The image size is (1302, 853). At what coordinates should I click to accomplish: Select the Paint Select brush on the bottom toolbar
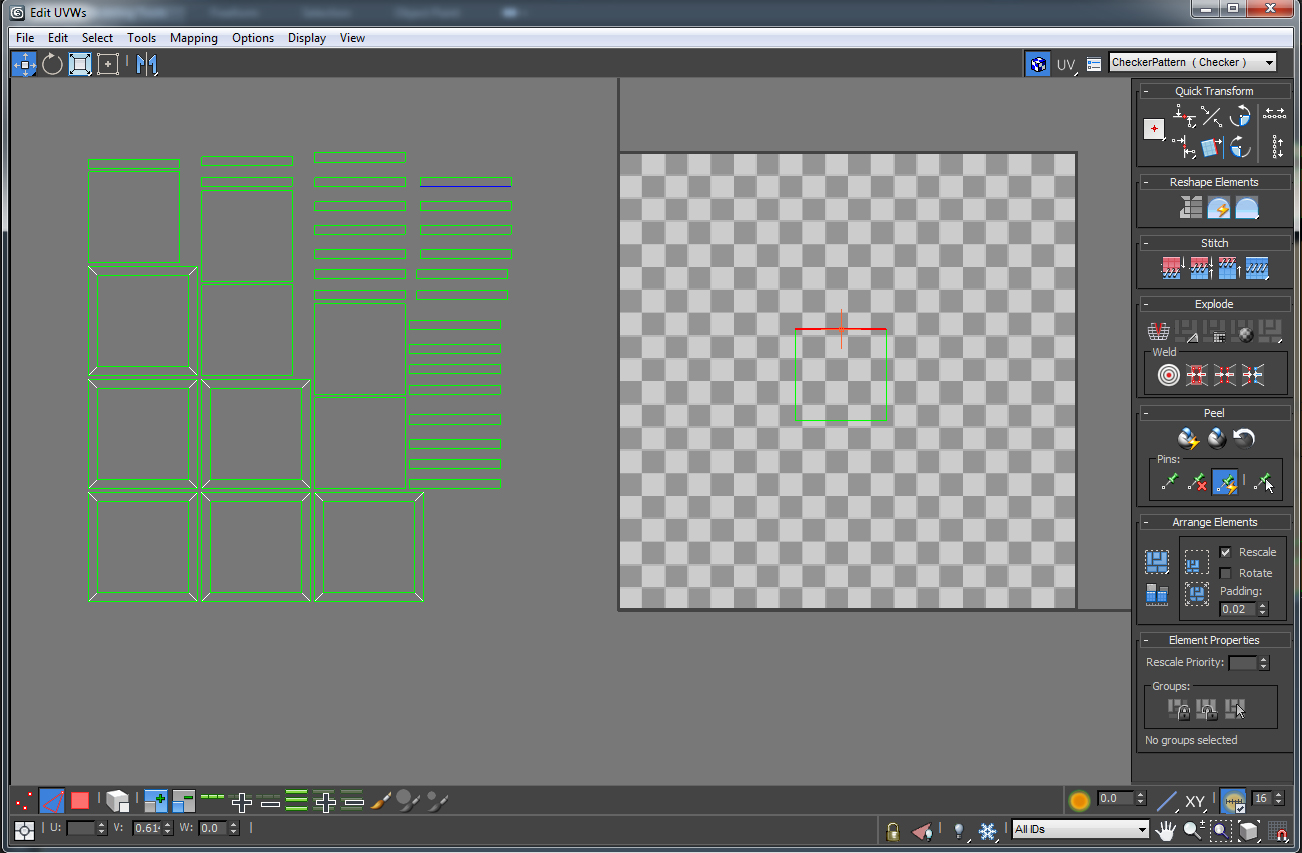(379, 800)
